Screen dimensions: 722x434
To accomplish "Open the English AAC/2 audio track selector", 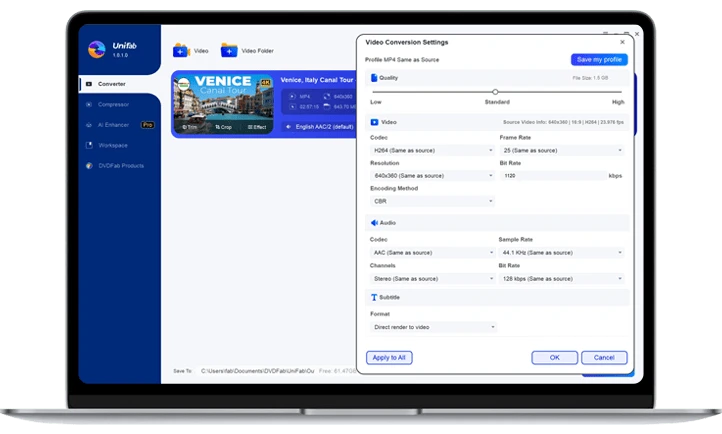I will click(318, 127).
